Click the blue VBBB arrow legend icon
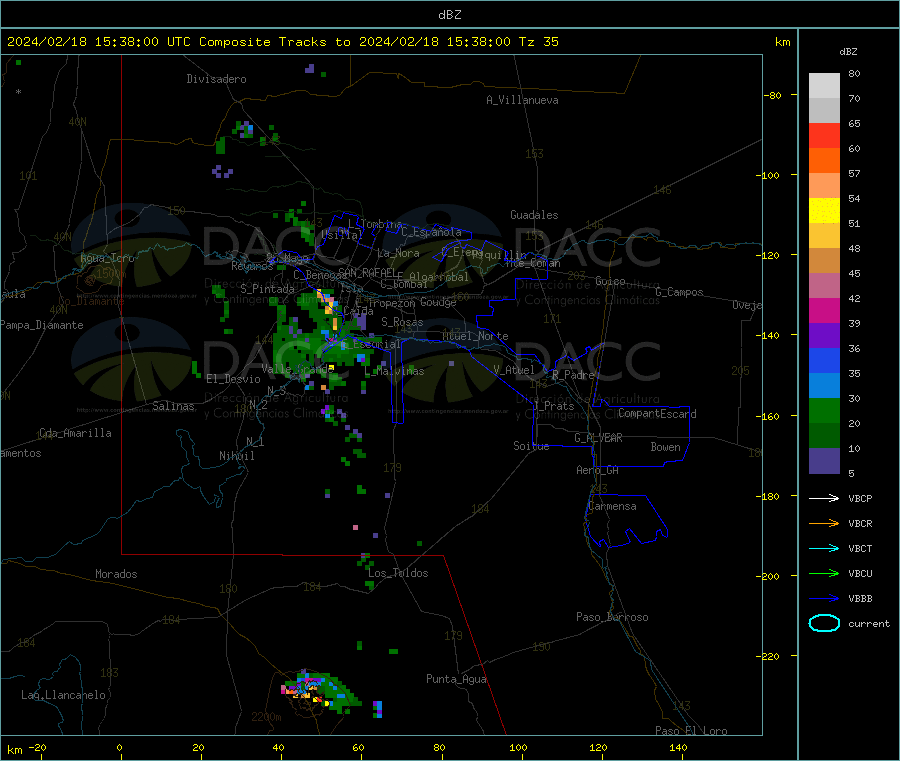The height and width of the screenshot is (761, 900). [x=824, y=599]
